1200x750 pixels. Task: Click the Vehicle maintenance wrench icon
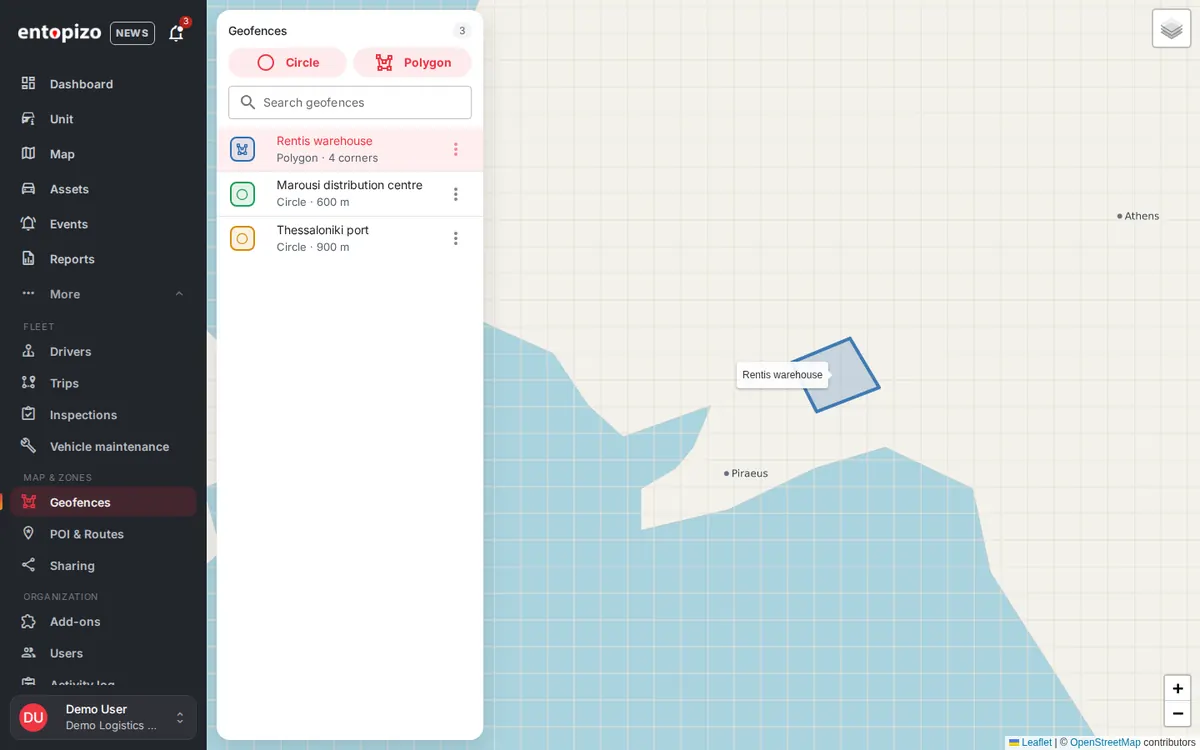(28, 447)
